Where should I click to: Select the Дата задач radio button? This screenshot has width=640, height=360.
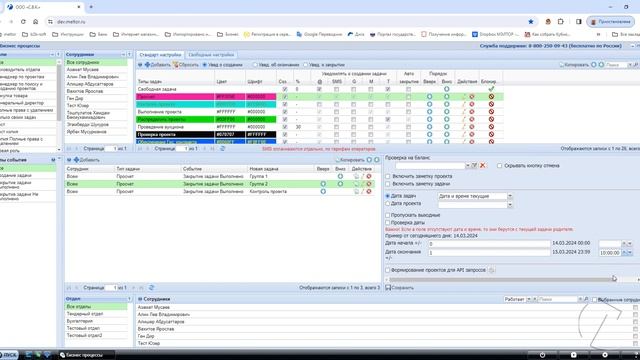click(x=388, y=196)
